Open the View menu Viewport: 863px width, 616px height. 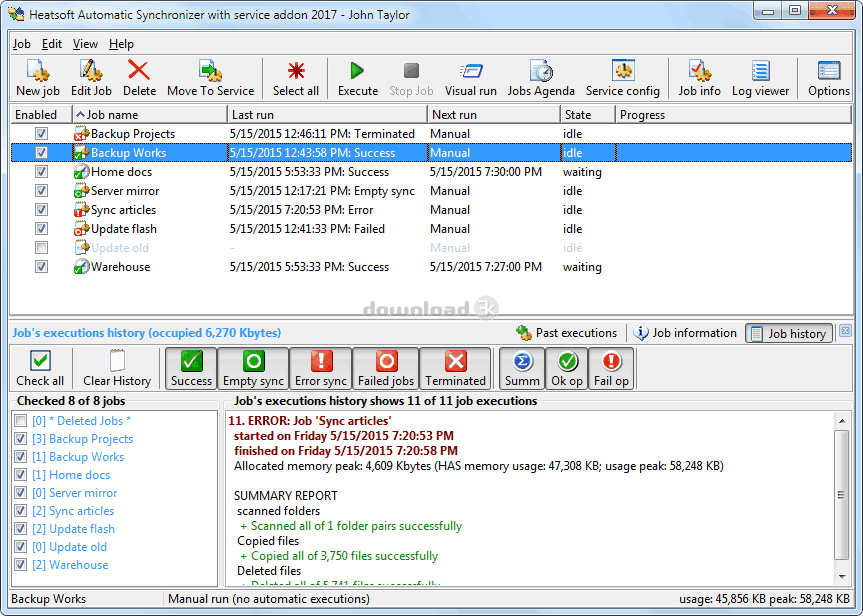click(x=85, y=44)
